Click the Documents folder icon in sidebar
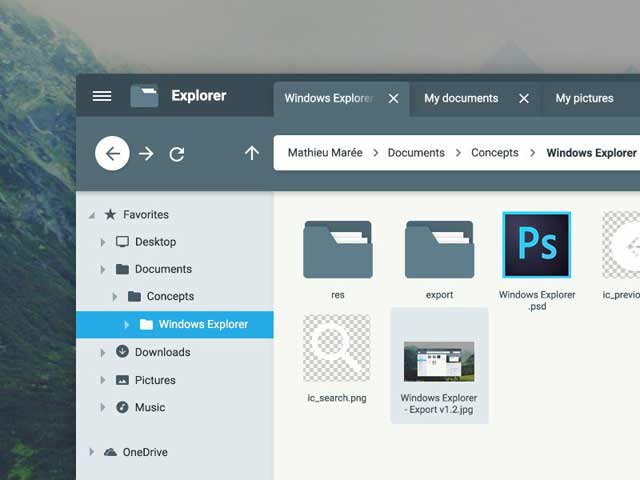Viewport: 640px width, 480px height. (122, 269)
